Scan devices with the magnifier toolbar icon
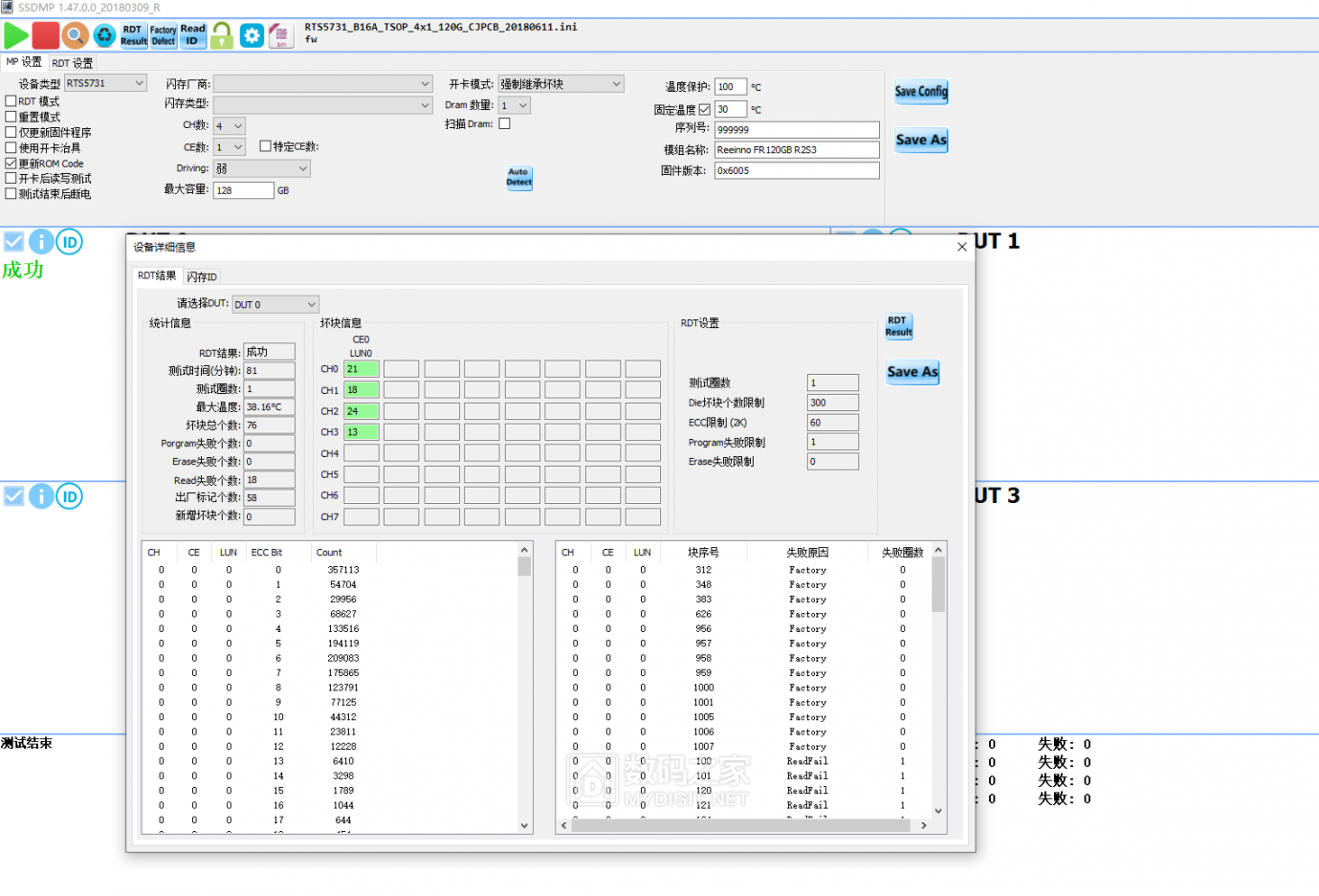The width and height of the screenshot is (1319, 896). (x=75, y=35)
